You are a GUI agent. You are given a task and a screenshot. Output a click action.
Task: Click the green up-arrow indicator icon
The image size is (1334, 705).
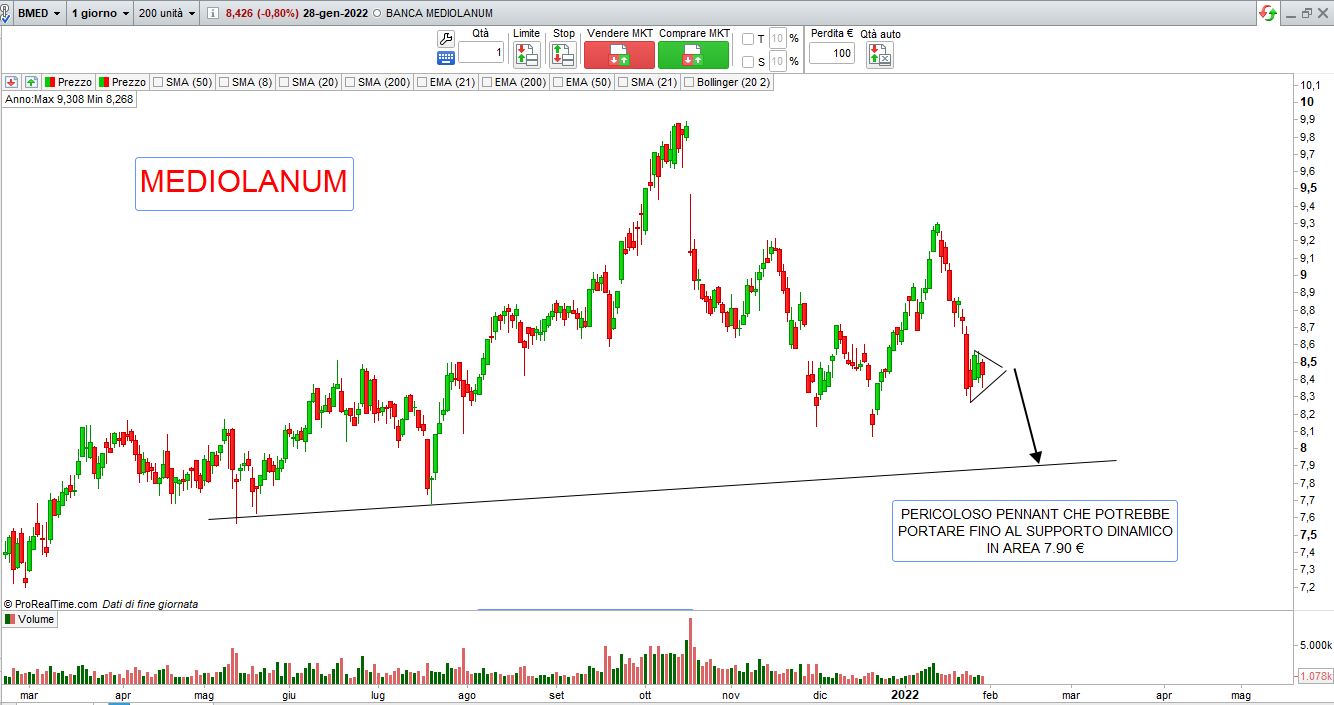click(x=31, y=82)
